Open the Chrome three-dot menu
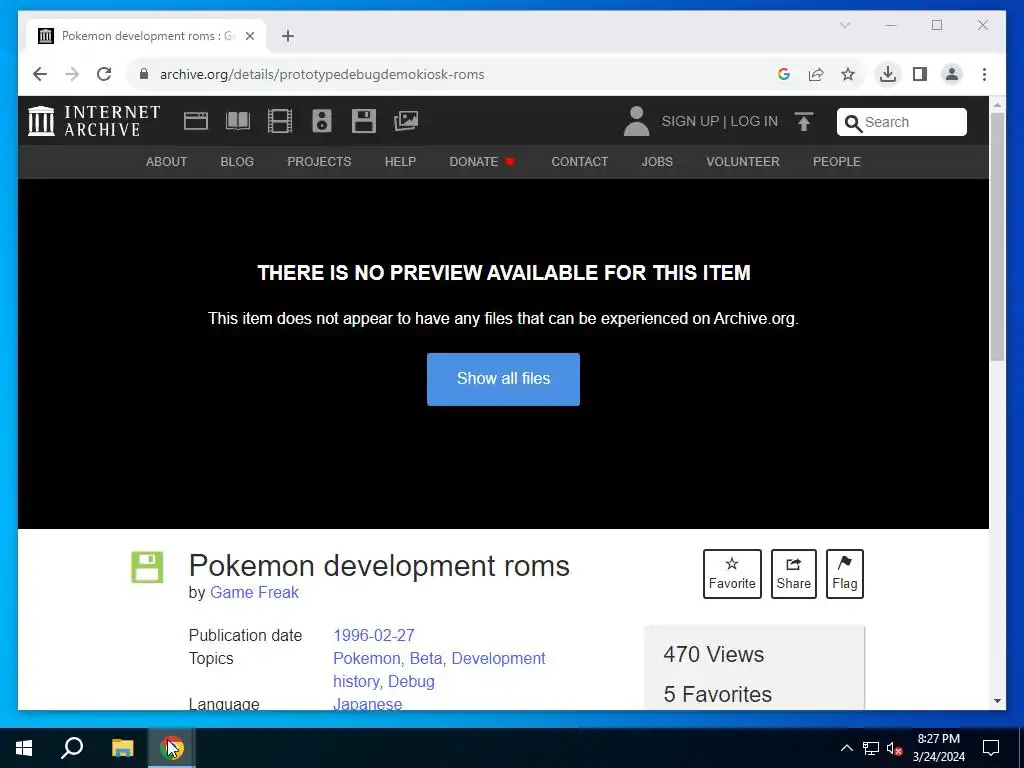Viewport: 1024px width, 768px height. click(x=984, y=74)
